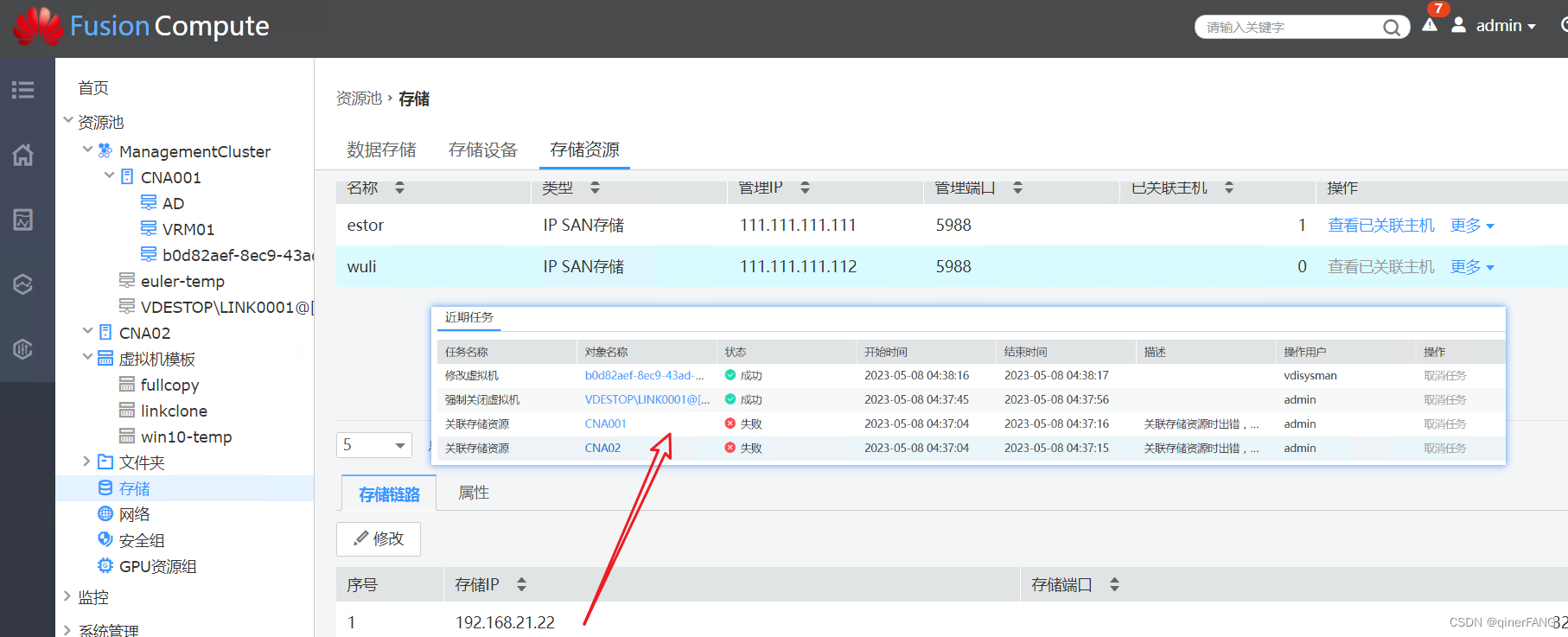This screenshot has width=1568, height=637.
Task: Select the VRM01 virtual machine icon
Action: tap(149, 228)
